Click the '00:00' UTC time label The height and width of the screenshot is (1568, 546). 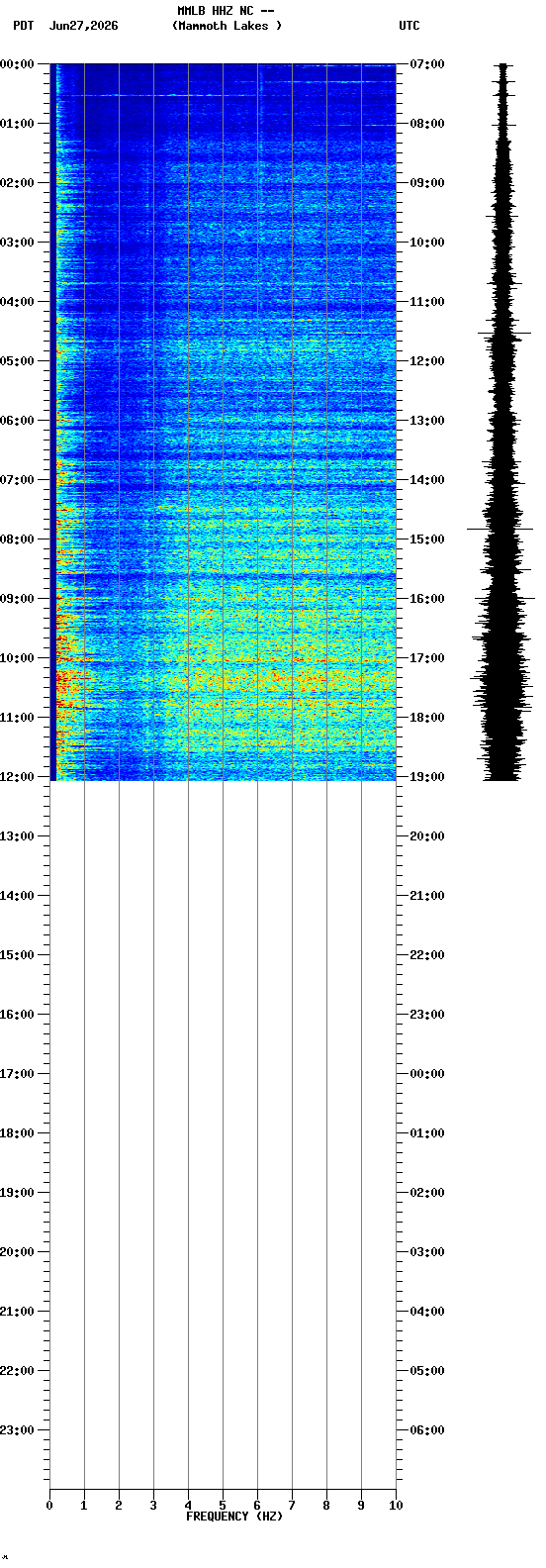point(427,1074)
